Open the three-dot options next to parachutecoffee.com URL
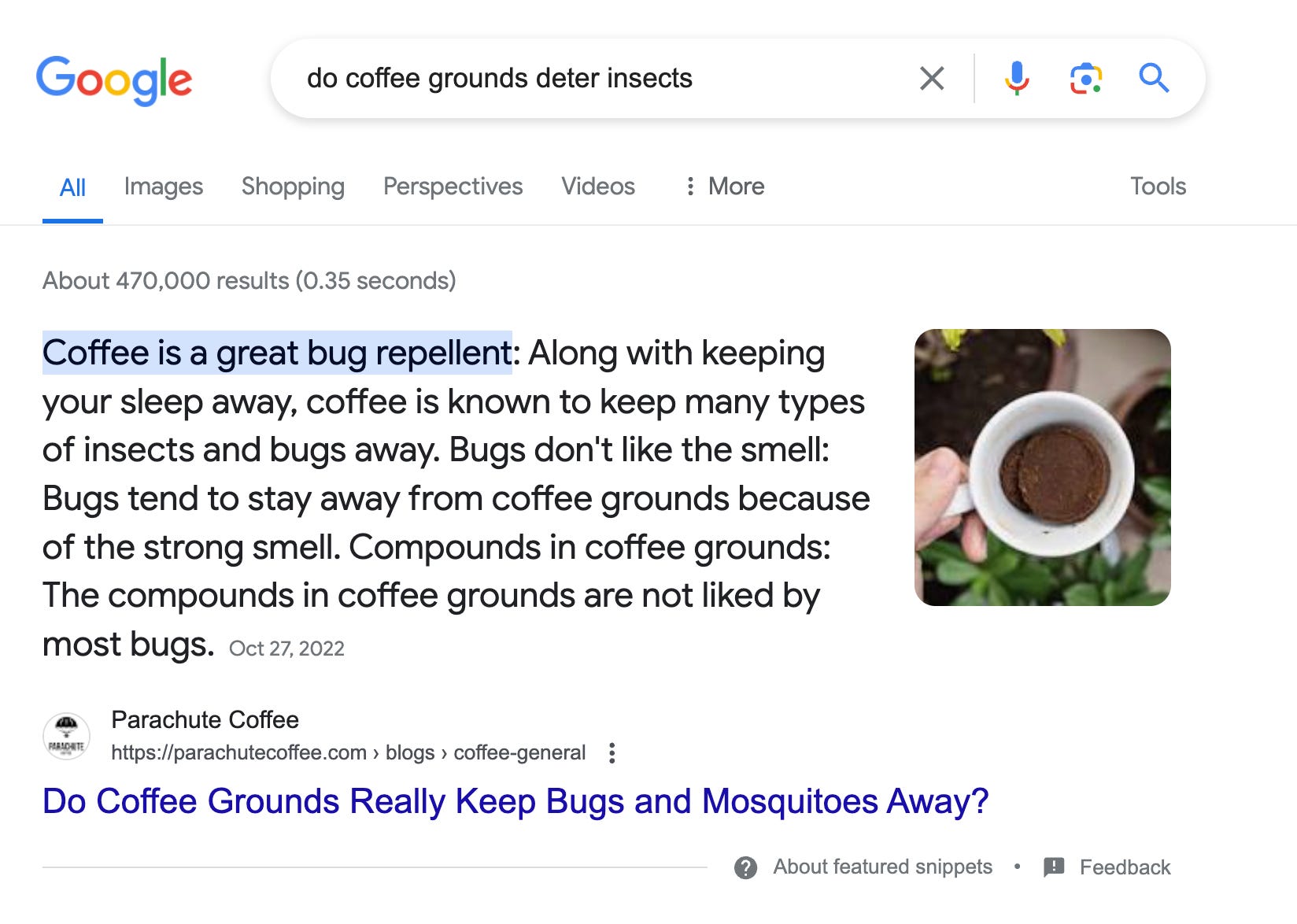Screen dimensions: 1297x924 click(x=612, y=753)
